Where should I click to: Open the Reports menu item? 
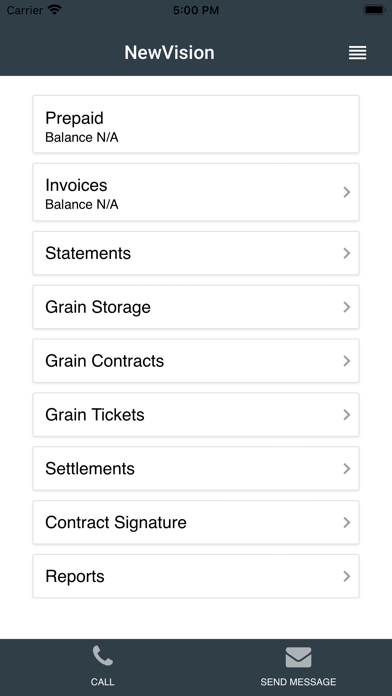[x=196, y=576]
